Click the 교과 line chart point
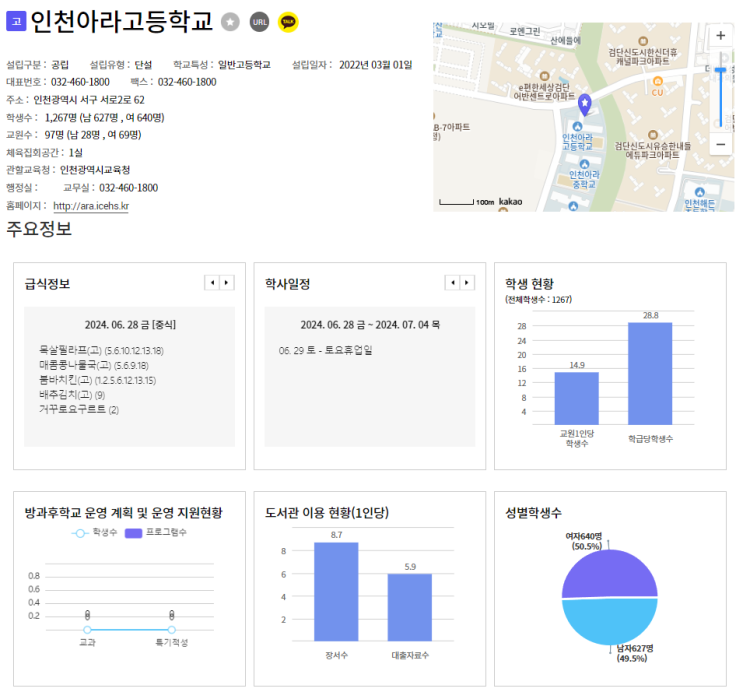 (x=87, y=630)
